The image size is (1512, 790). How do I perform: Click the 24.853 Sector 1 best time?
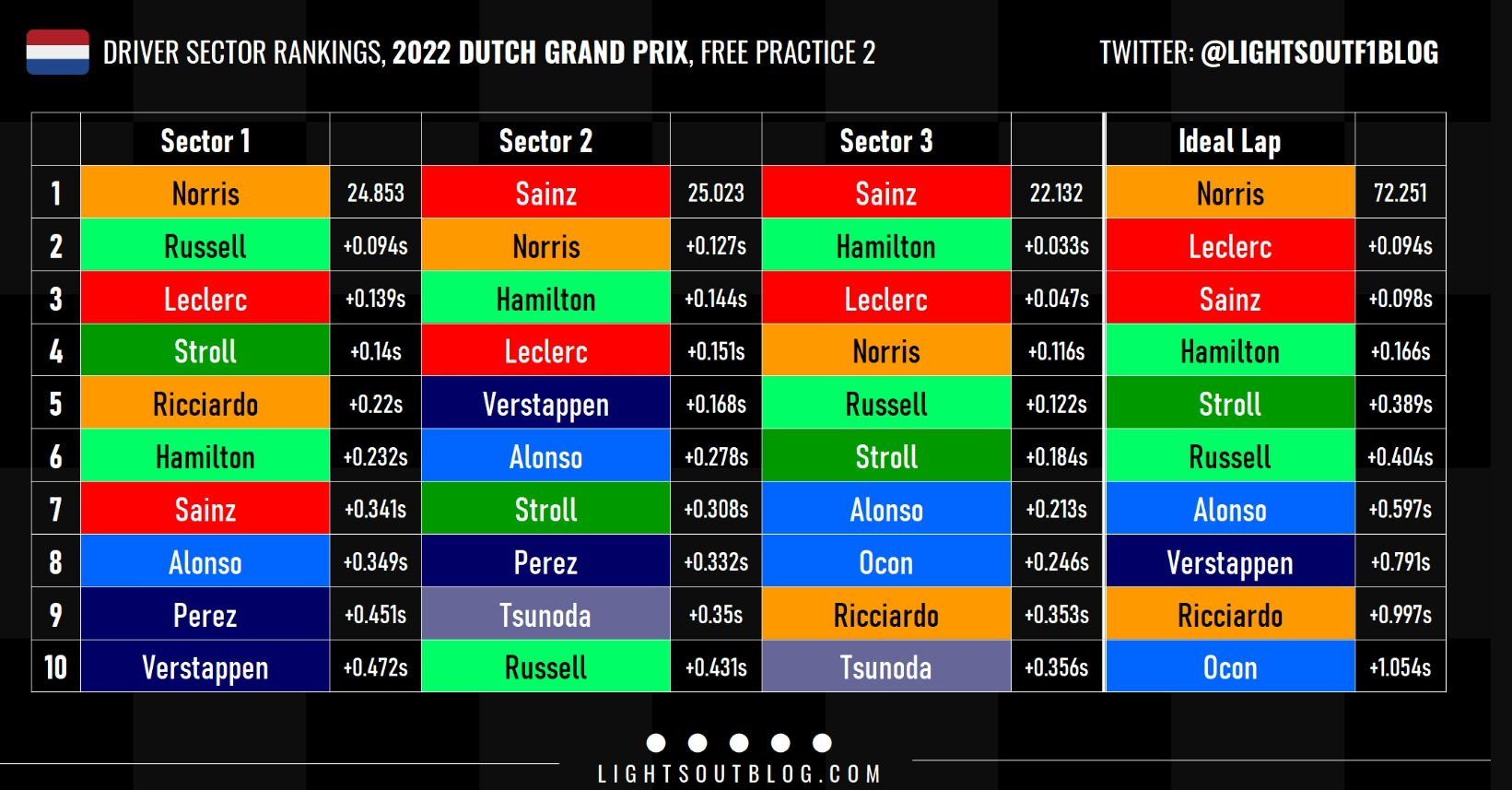point(376,193)
